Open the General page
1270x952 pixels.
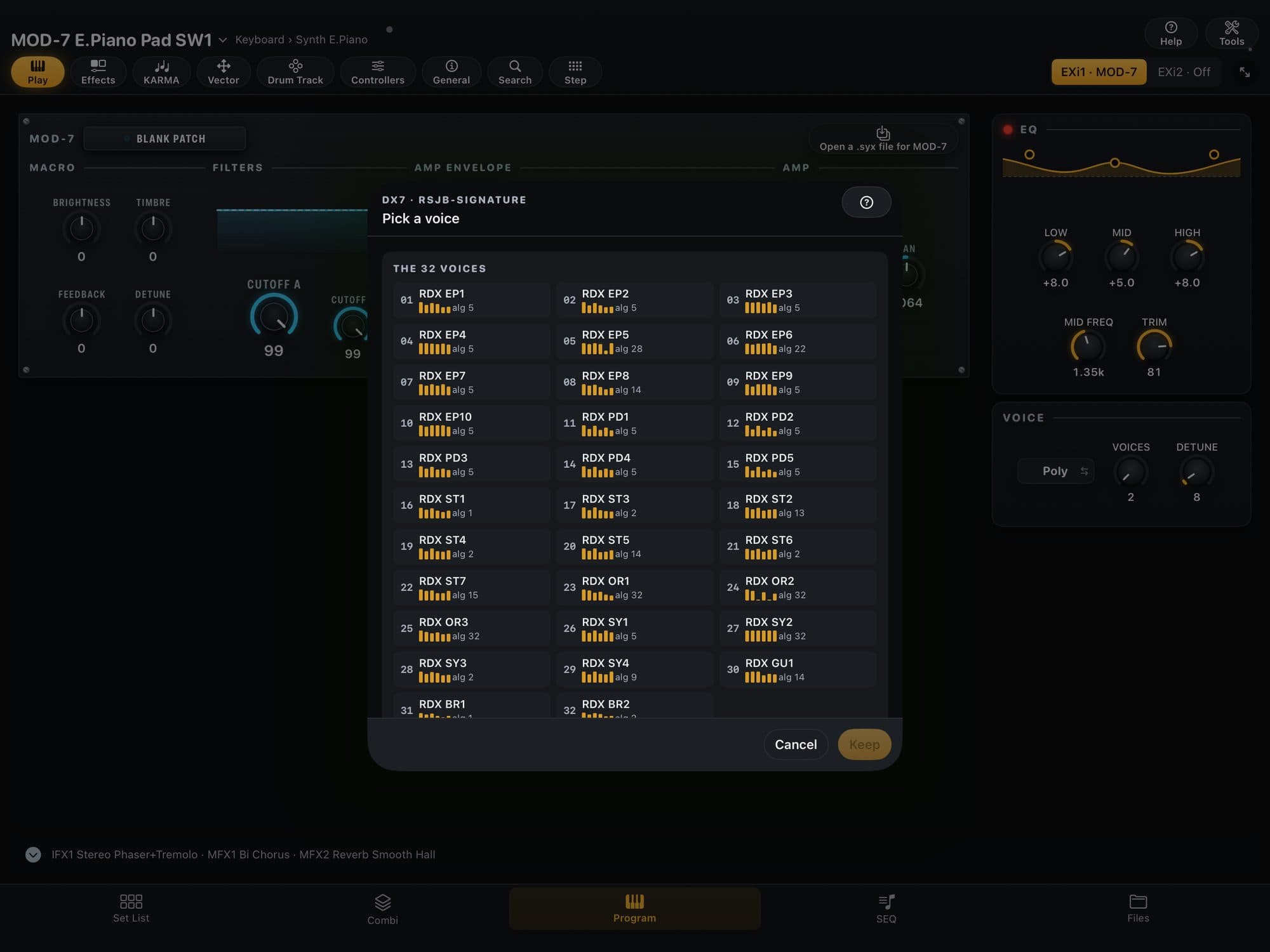[x=451, y=72]
